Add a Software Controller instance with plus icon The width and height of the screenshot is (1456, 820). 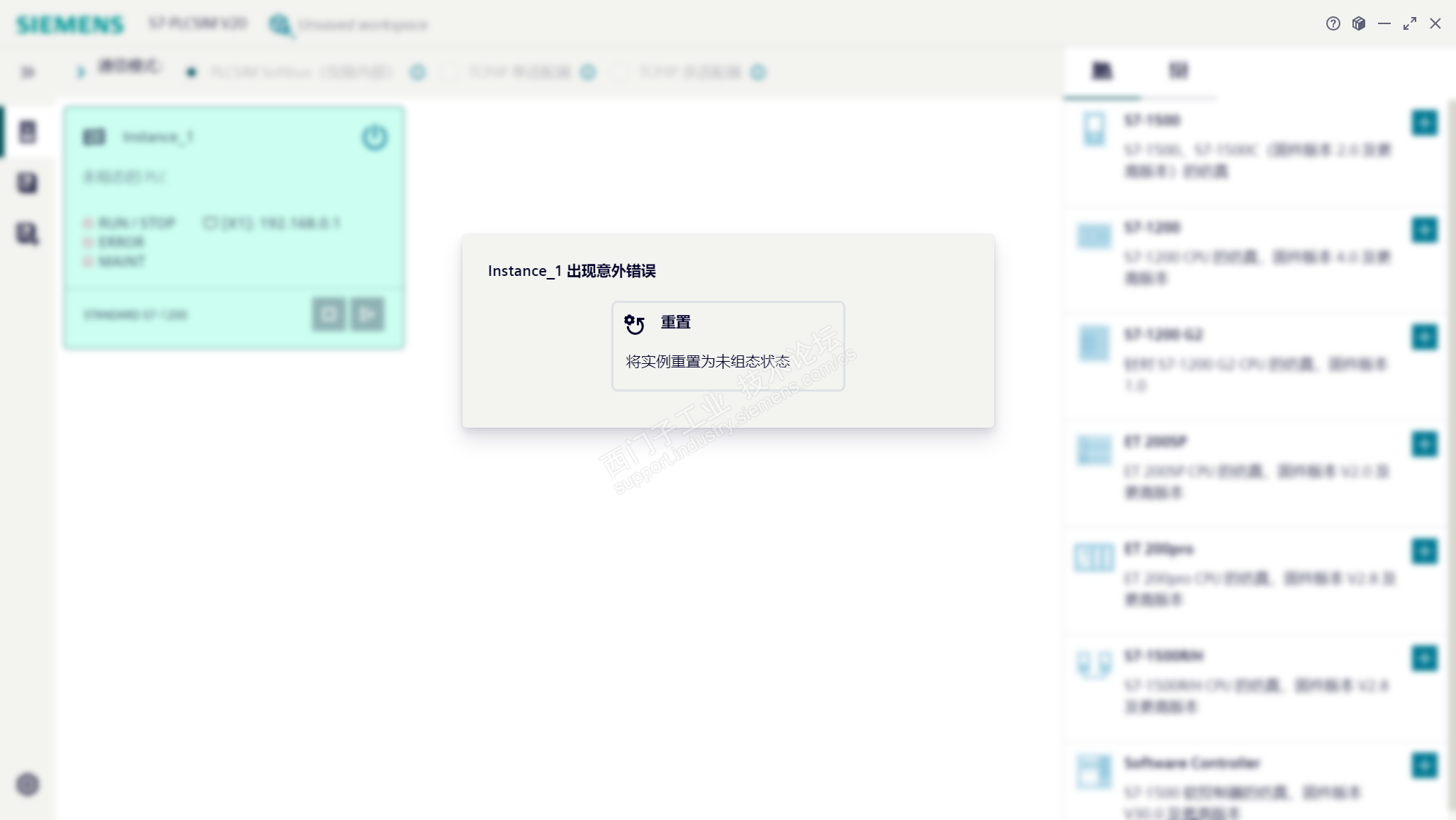click(1424, 765)
